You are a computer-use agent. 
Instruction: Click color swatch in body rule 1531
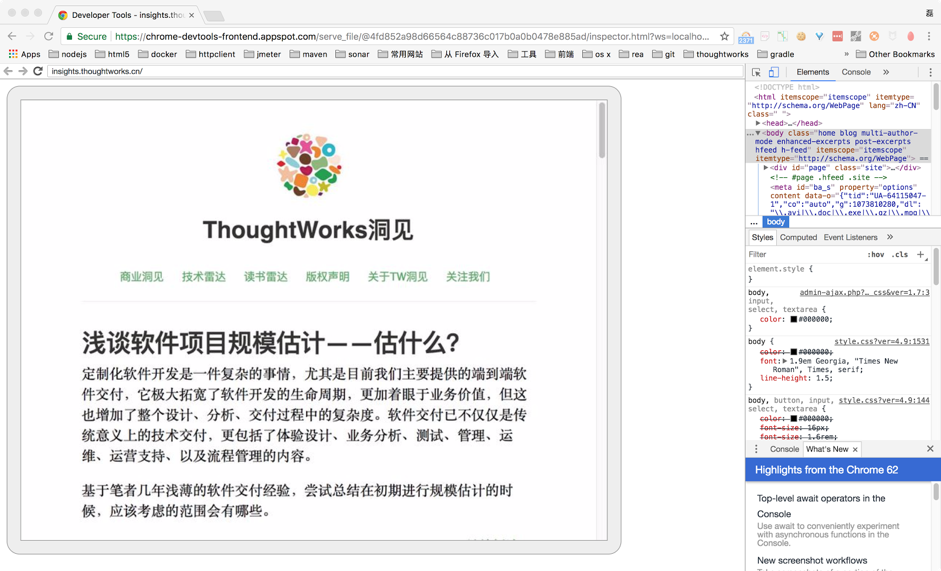point(793,352)
